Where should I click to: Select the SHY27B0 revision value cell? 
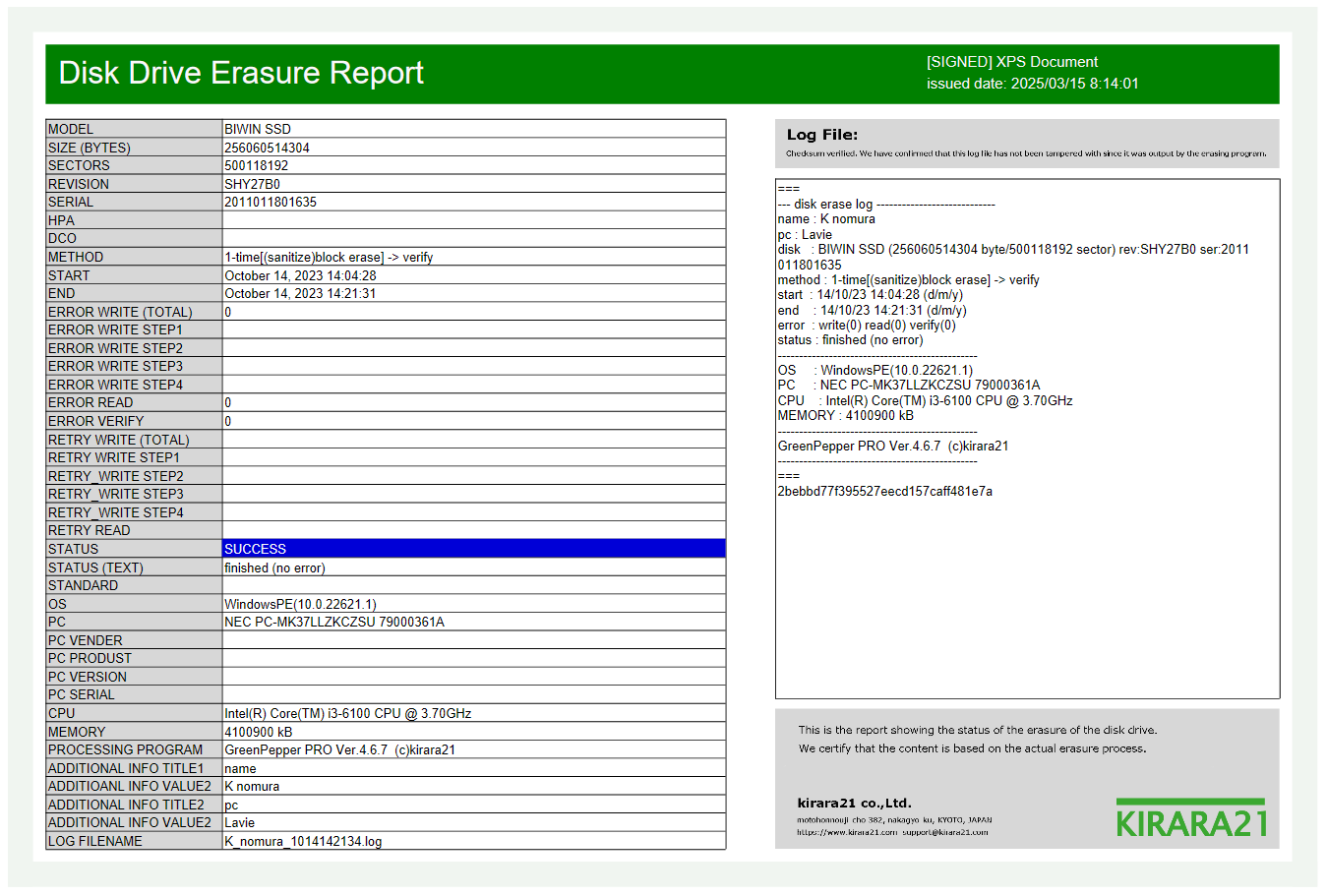pos(474,184)
